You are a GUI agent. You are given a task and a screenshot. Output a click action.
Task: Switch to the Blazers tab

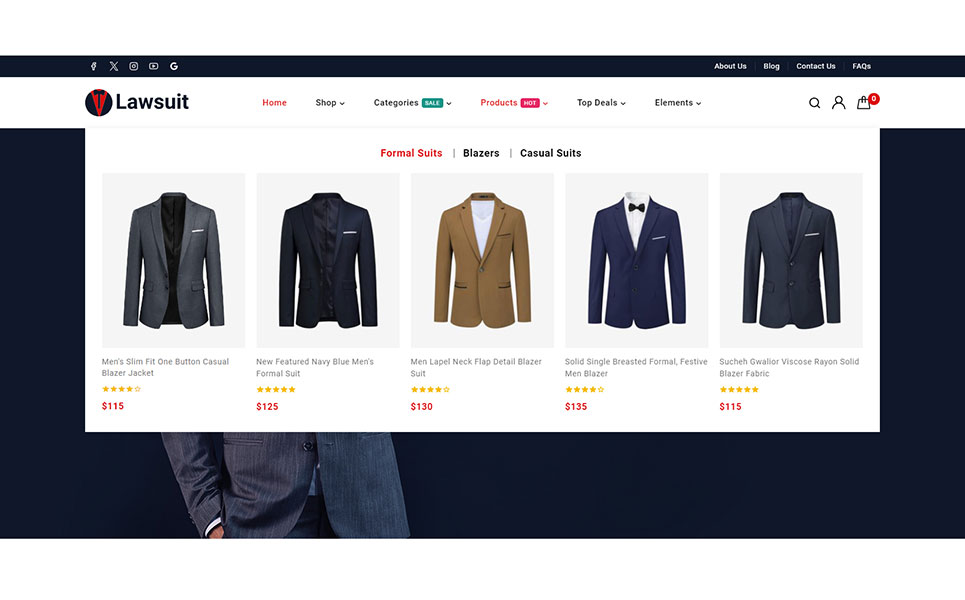point(481,153)
